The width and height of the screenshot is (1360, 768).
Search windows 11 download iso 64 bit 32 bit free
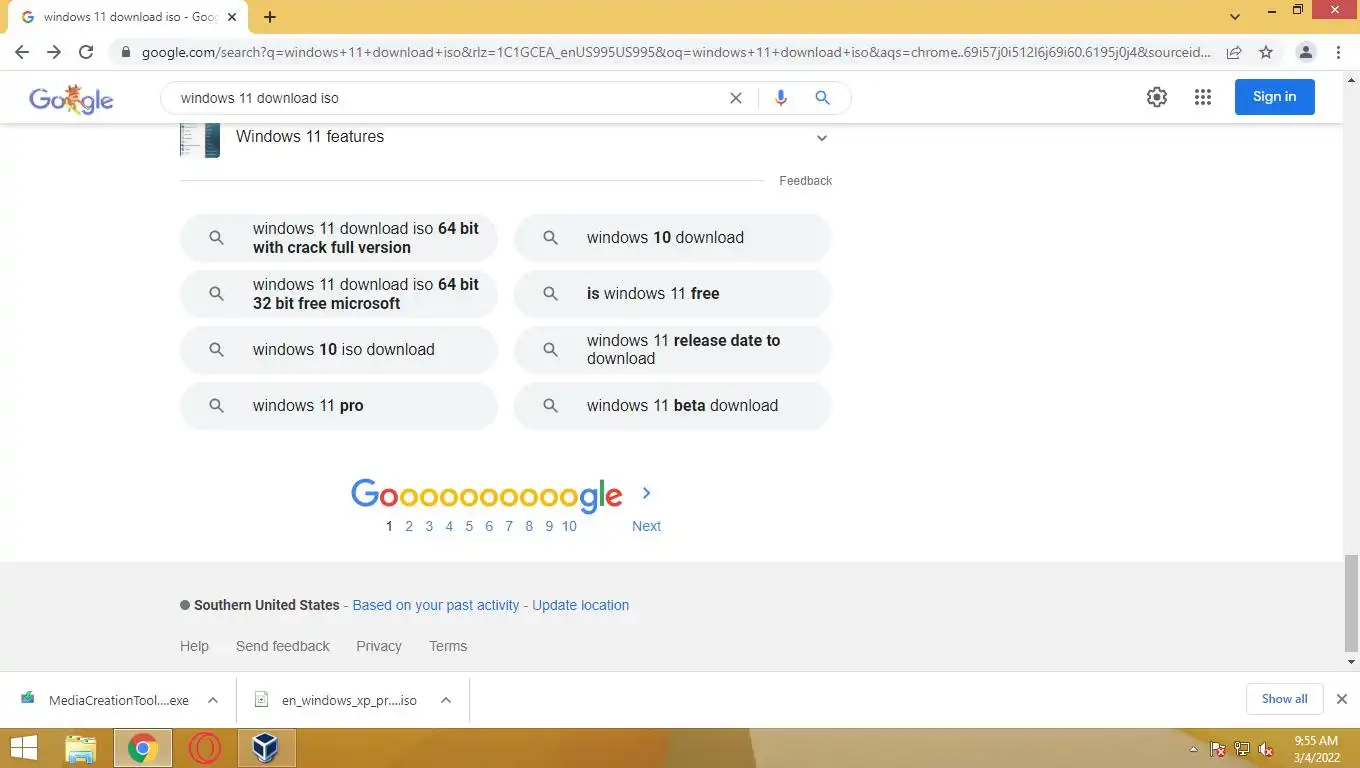pos(339,294)
